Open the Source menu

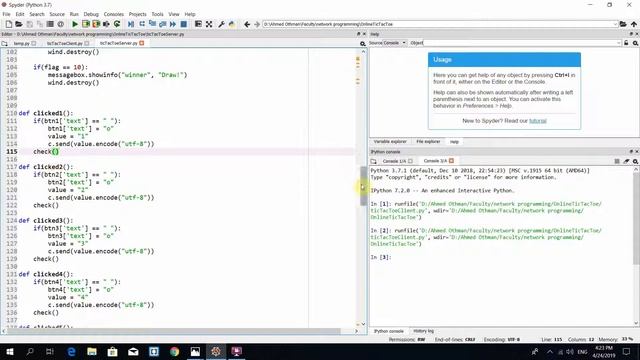(x=57, y=14)
